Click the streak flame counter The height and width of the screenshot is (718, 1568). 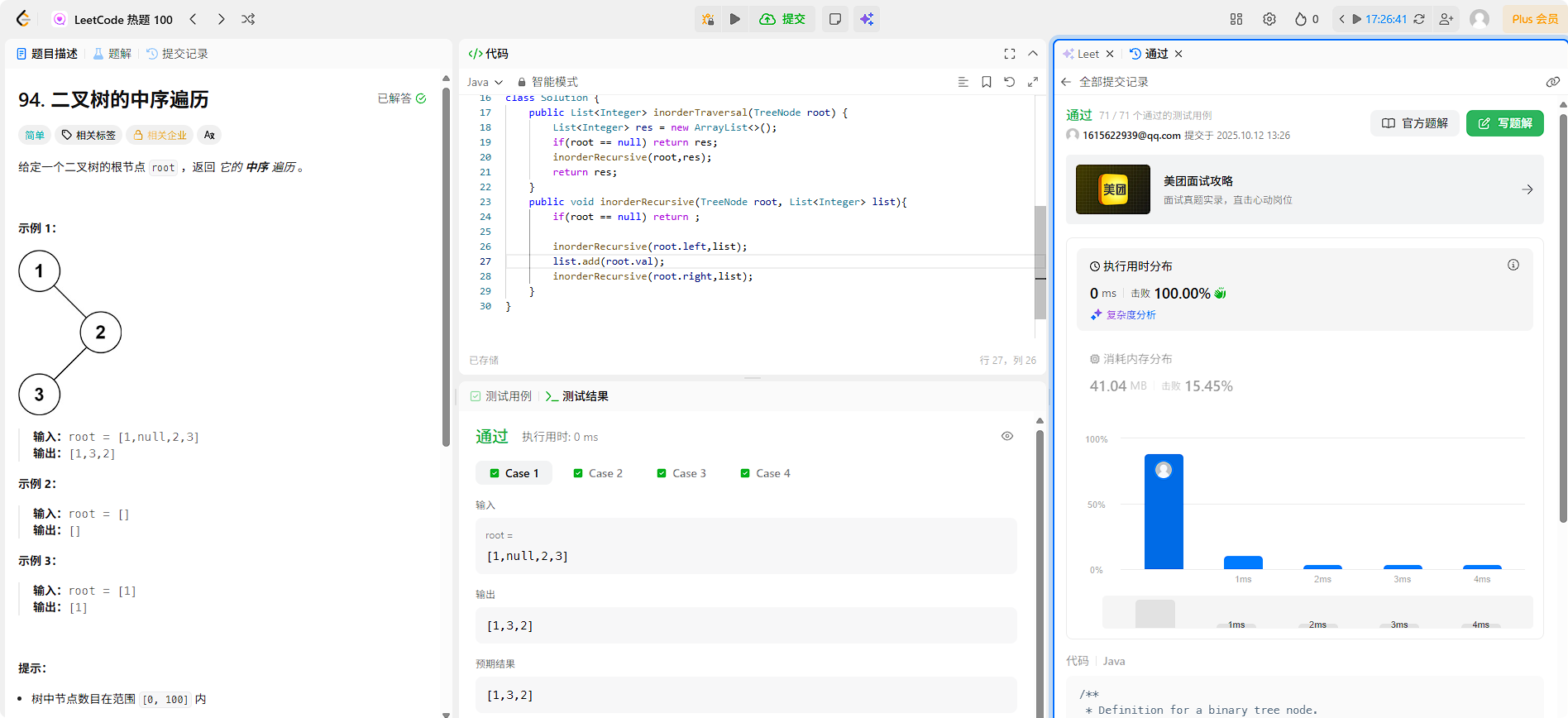click(1307, 19)
